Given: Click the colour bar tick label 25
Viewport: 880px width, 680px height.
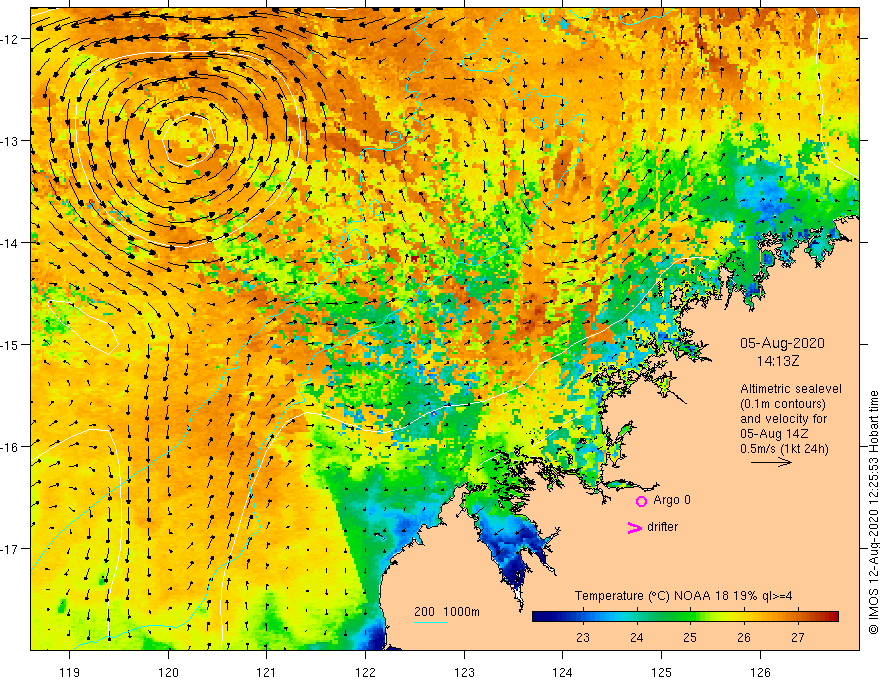Looking at the screenshot, I should [x=690, y=637].
